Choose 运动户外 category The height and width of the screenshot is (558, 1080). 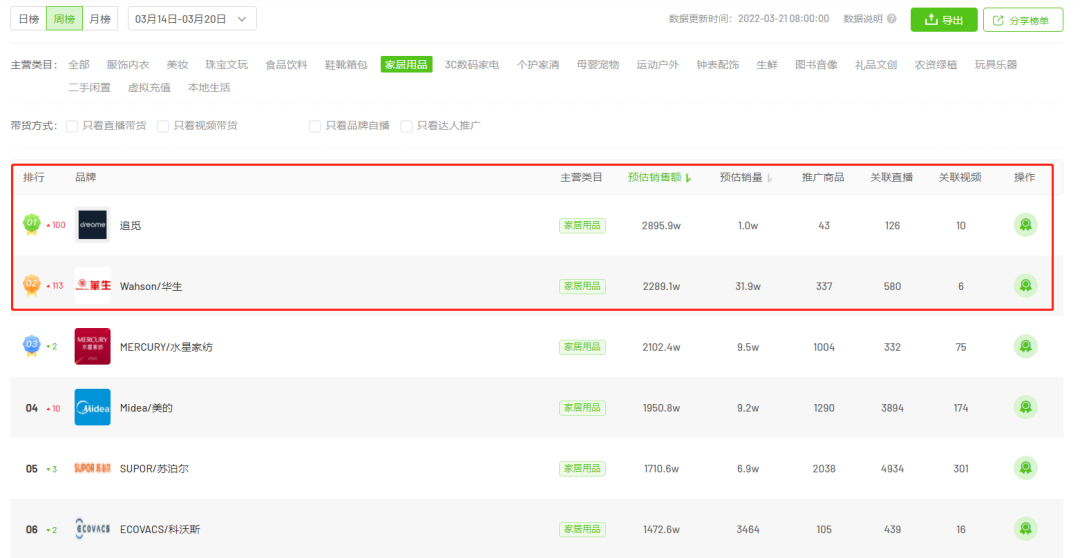(658, 65)
